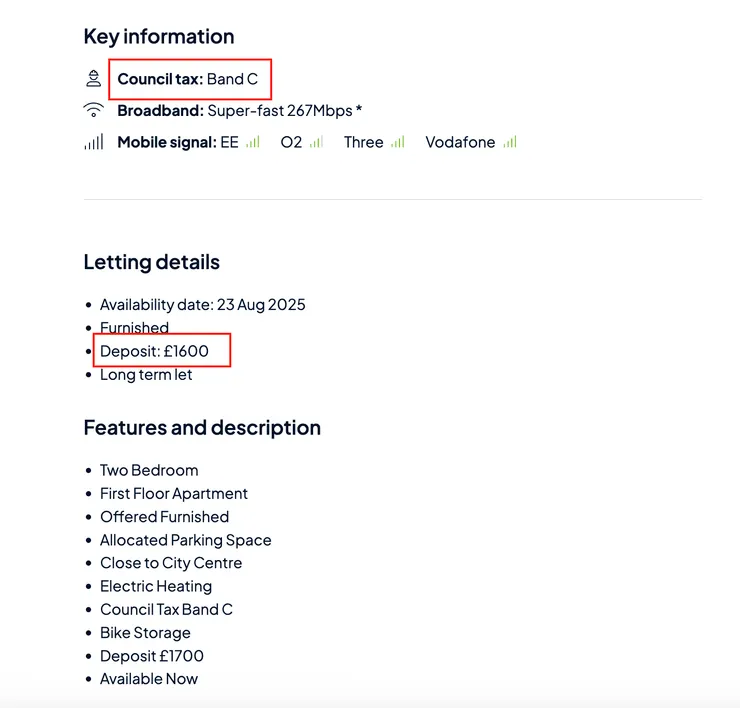Click the broadband wifi icon

[x=94, y=110]
